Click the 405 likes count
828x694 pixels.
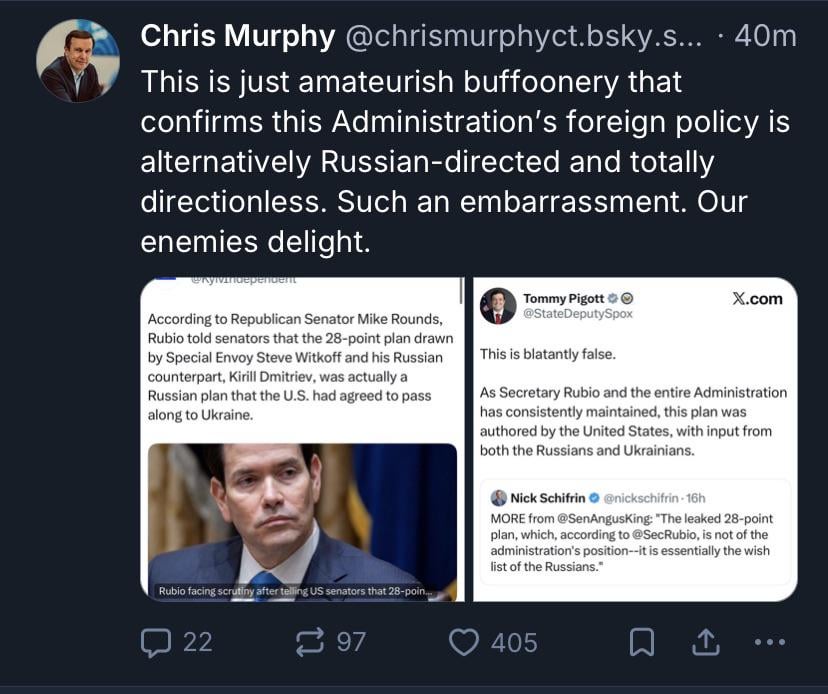click(x=514, y=641)
